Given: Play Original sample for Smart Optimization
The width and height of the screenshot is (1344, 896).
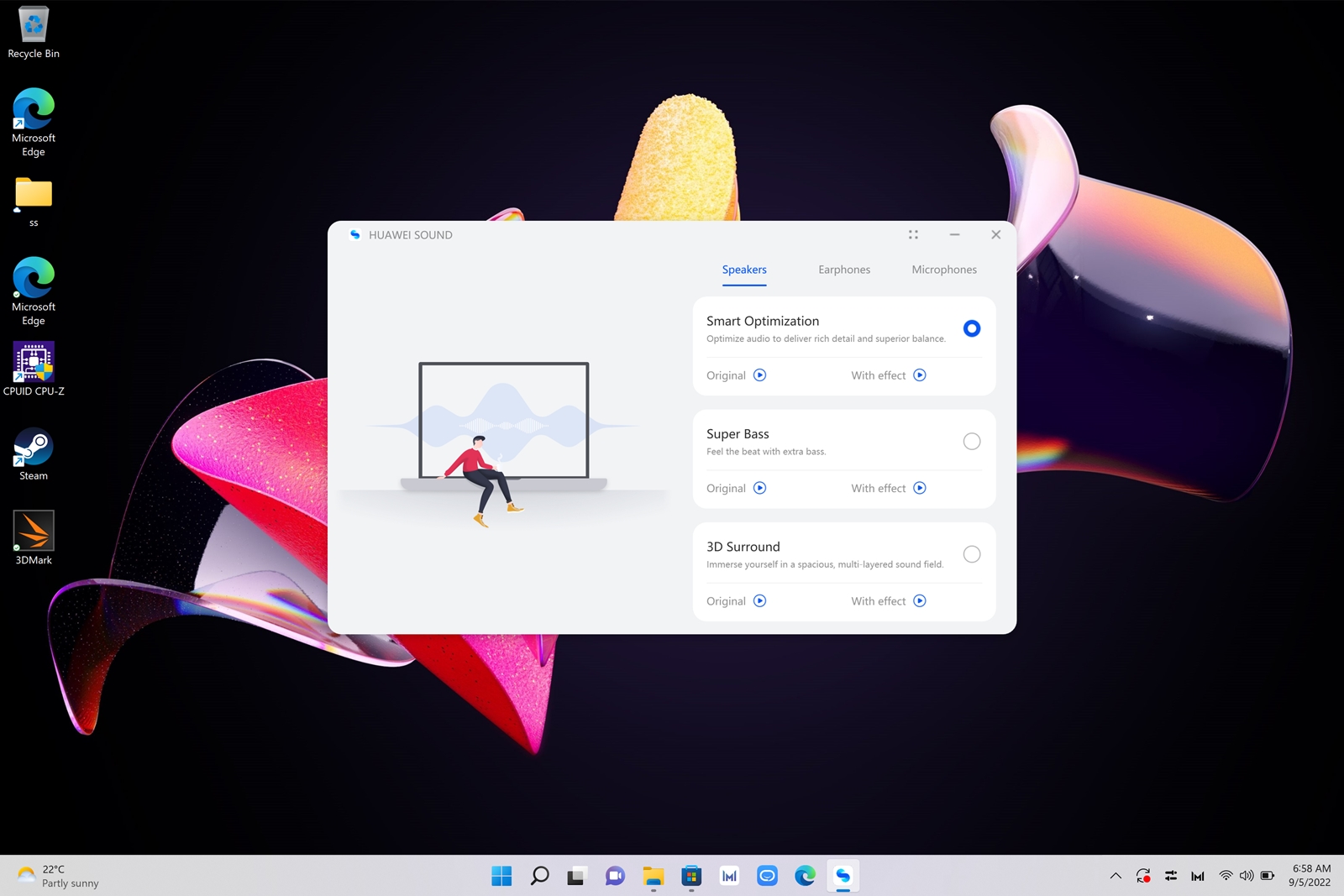Looking at the screenshot, I should (759, 375).
